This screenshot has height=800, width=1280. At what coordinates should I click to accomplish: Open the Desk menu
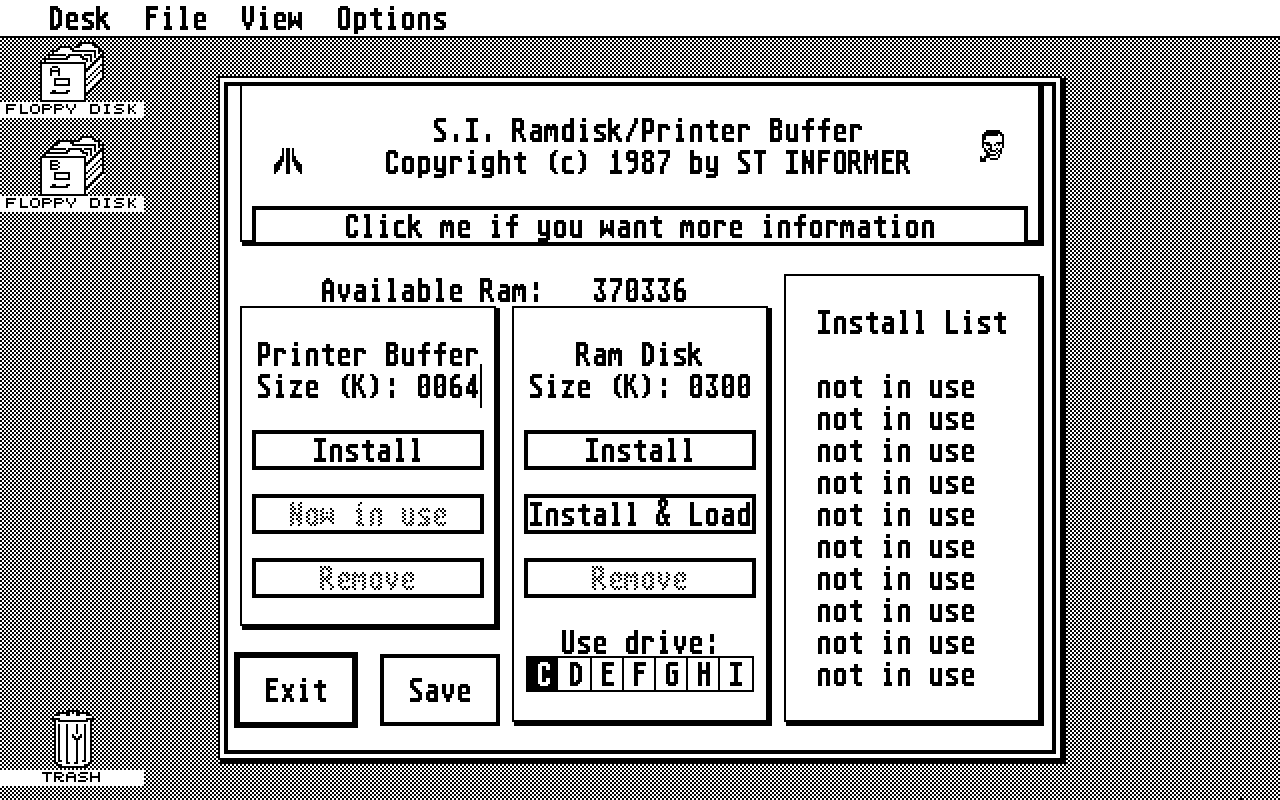(79, 18)
